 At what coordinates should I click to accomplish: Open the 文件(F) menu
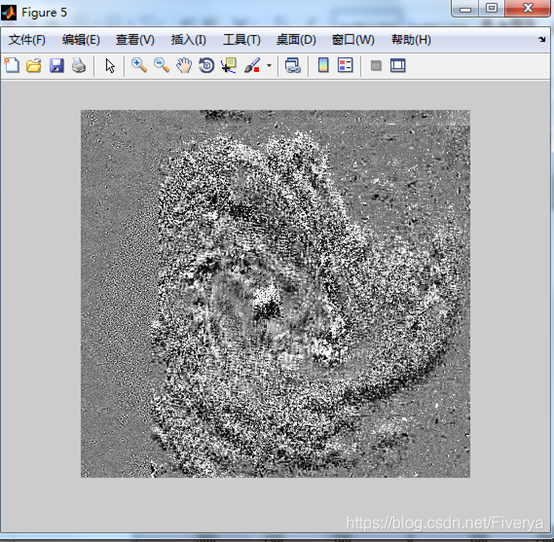[x=27, y=40]
